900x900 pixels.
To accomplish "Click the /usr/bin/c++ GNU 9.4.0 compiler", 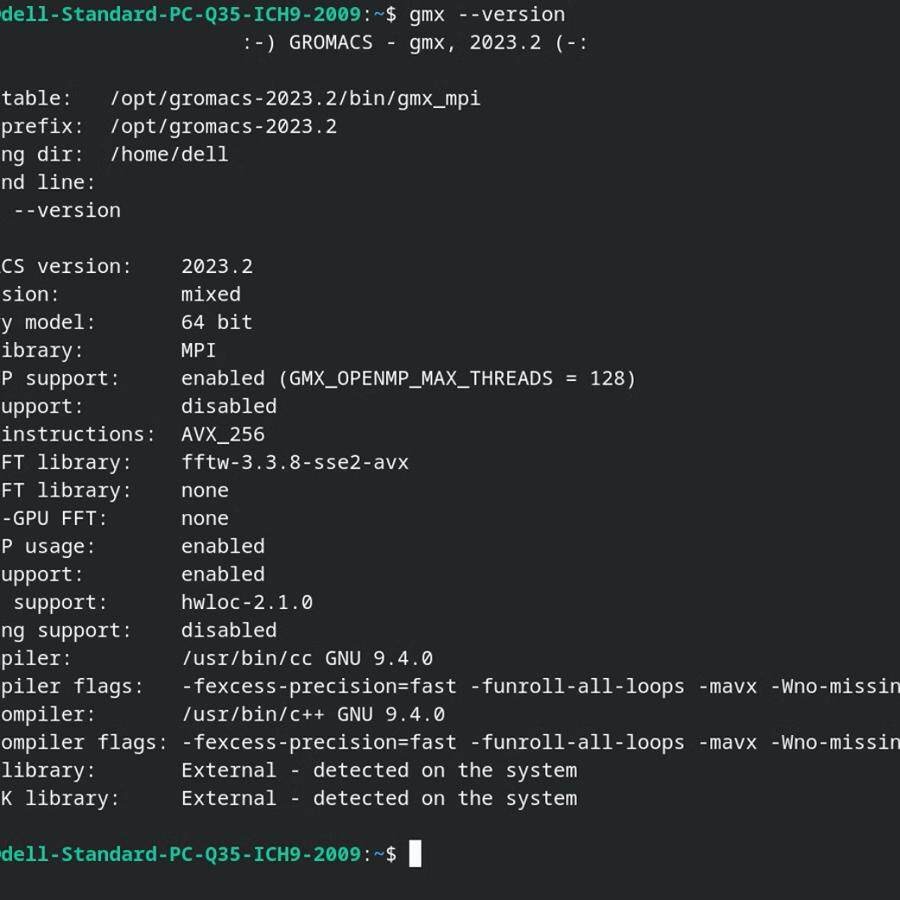I will [x=312, y=714].
